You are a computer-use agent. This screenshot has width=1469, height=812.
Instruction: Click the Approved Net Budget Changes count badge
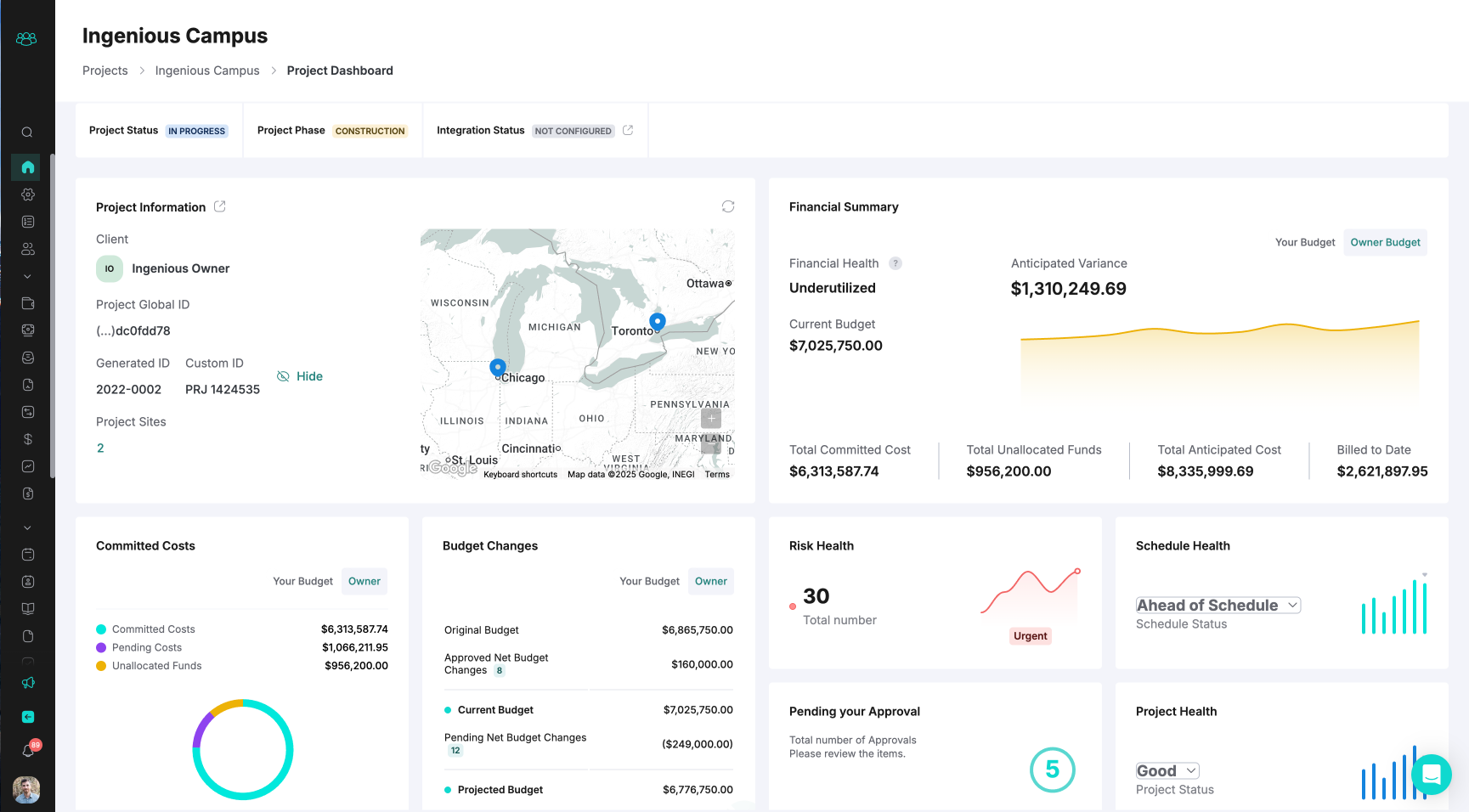pos(500,671)
